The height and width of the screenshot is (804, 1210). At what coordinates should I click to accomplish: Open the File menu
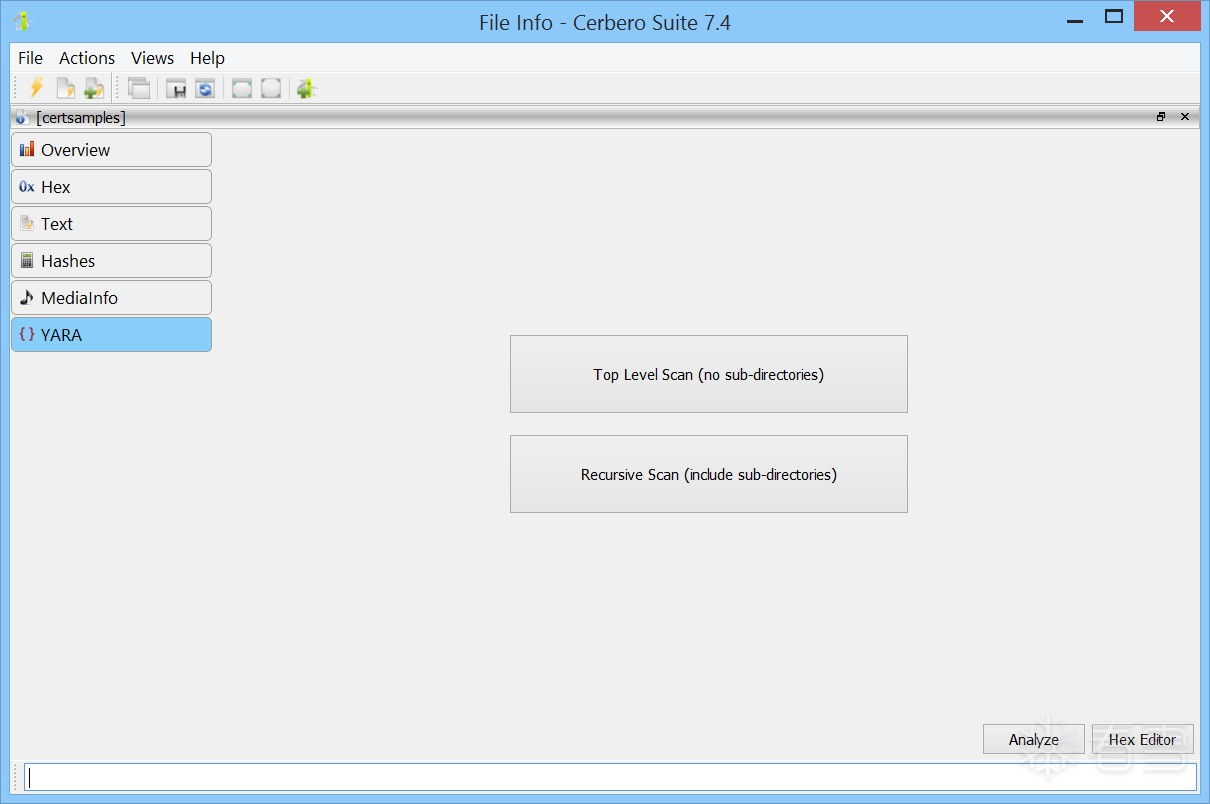[31, 58]
